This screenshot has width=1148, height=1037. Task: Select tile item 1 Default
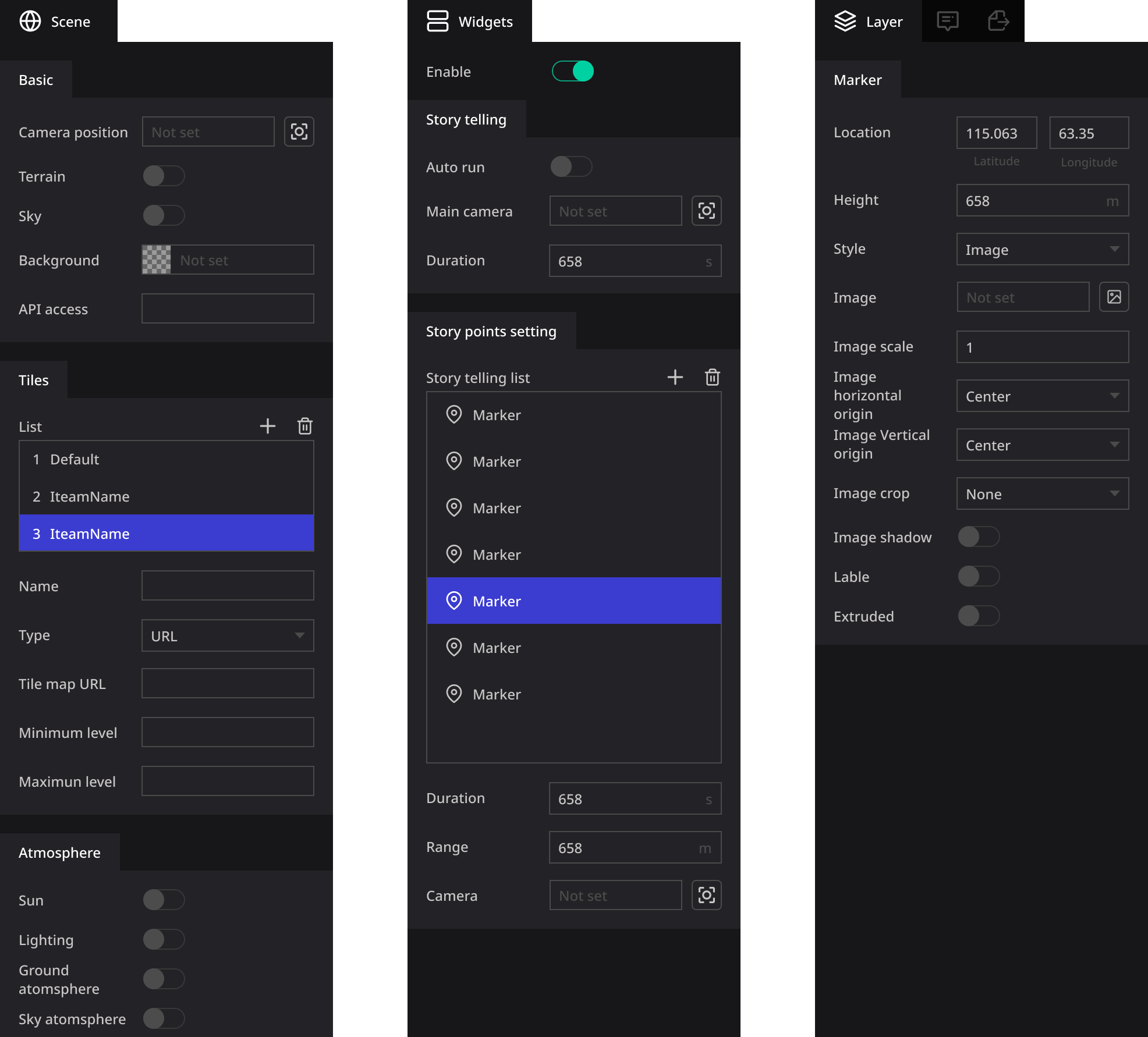(x=166, y=459)
